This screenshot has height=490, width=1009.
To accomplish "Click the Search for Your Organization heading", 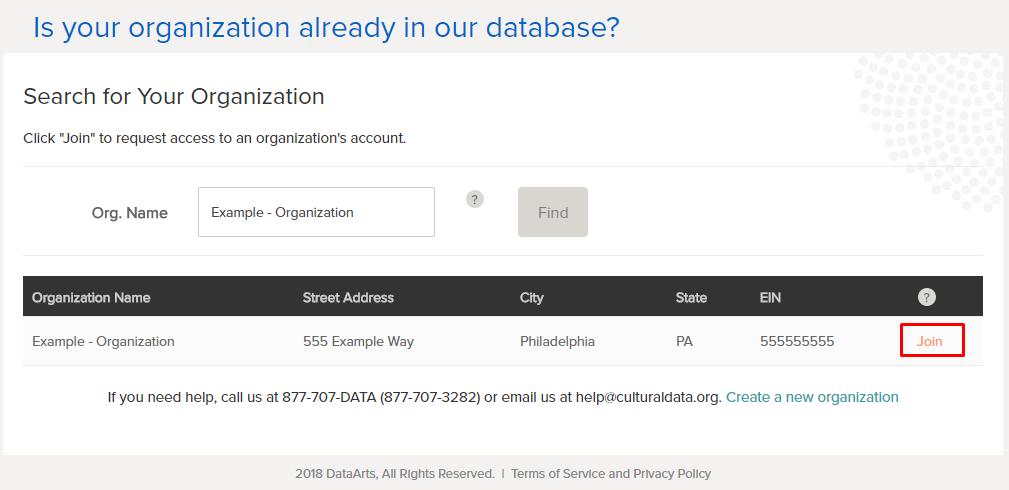I will pos(174,96).
